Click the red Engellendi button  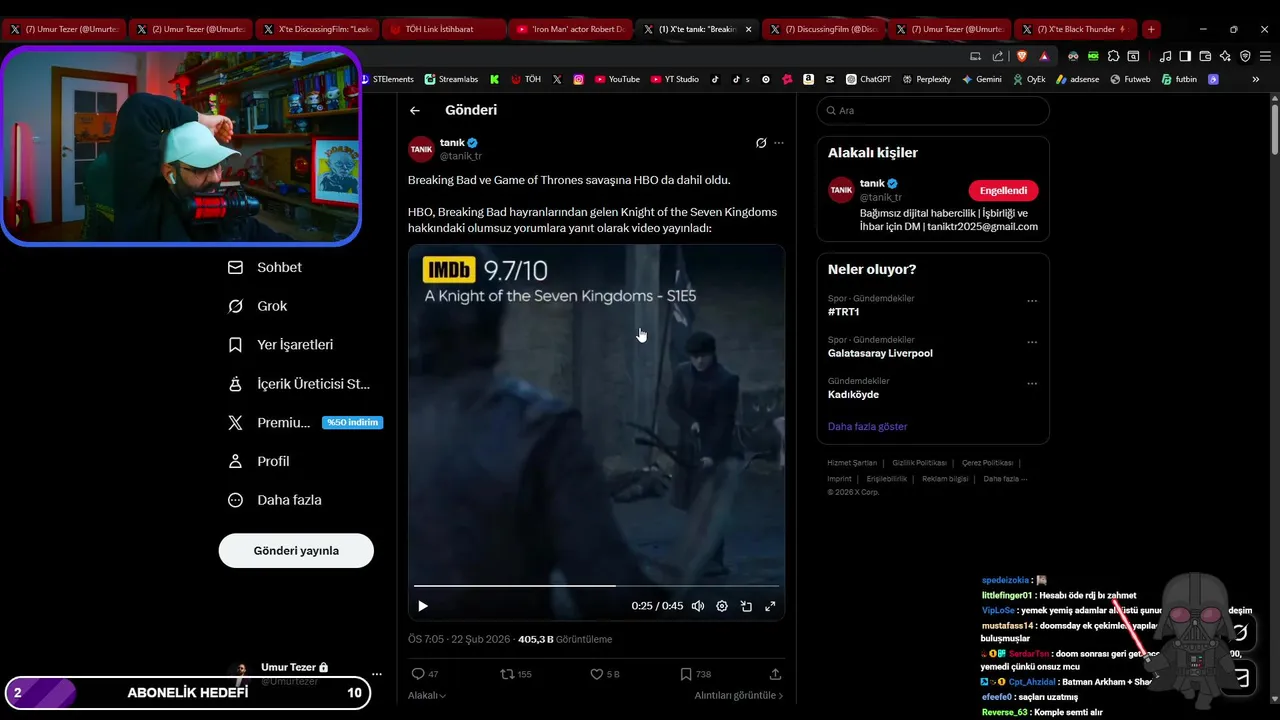click(x=1003, y=191)
